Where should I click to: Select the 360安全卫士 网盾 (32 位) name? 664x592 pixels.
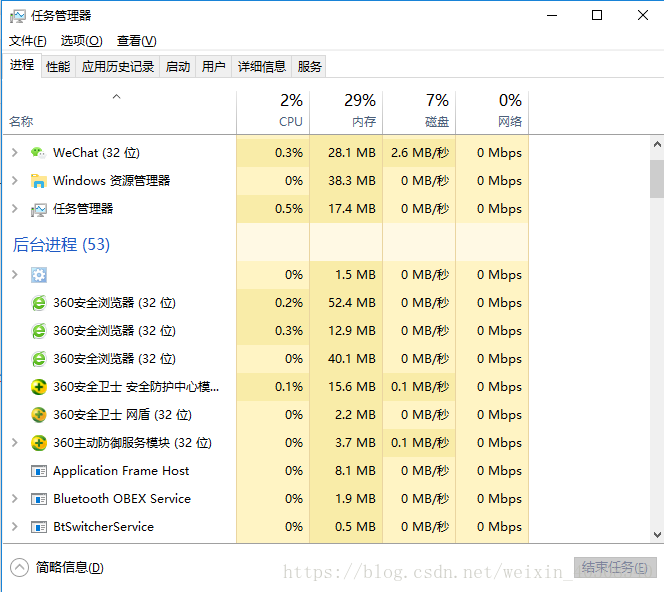(122, 415)
